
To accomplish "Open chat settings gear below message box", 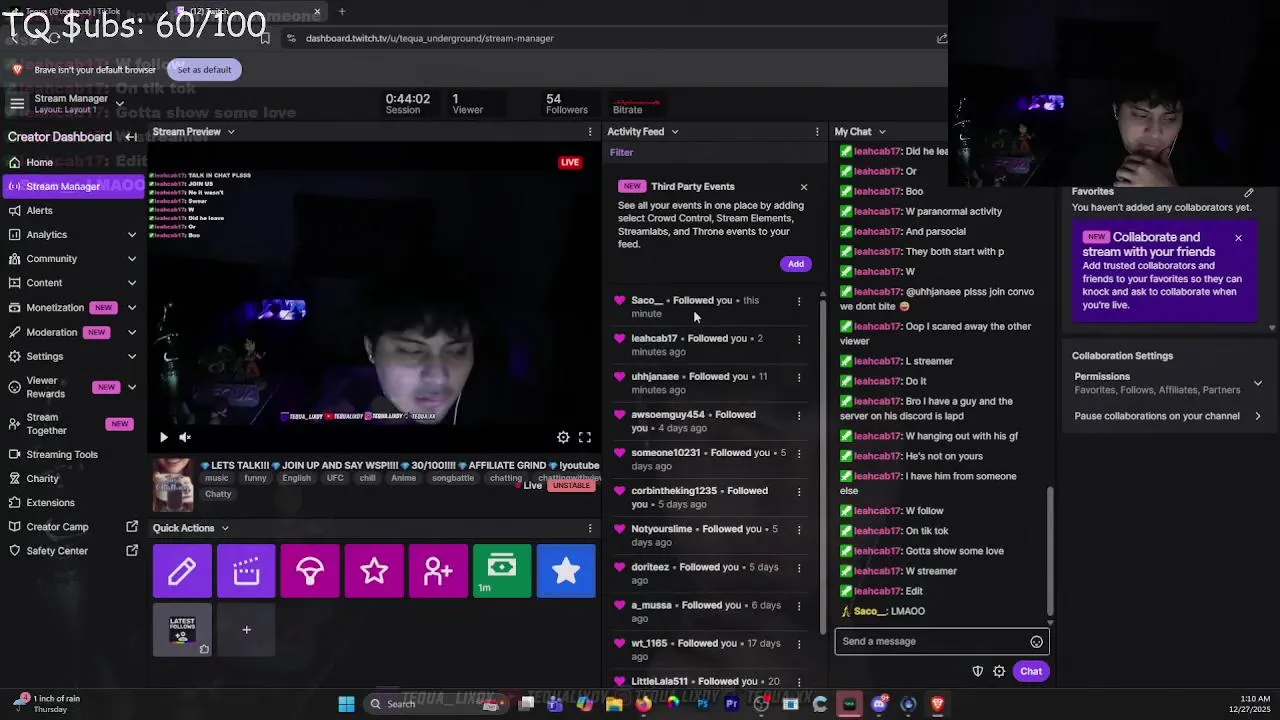I will coord(999,672).
